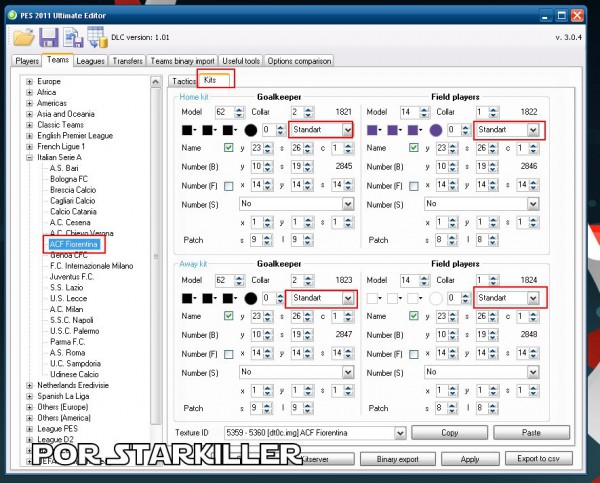Open away field players Number (S) dropdown

pos(533,372)
